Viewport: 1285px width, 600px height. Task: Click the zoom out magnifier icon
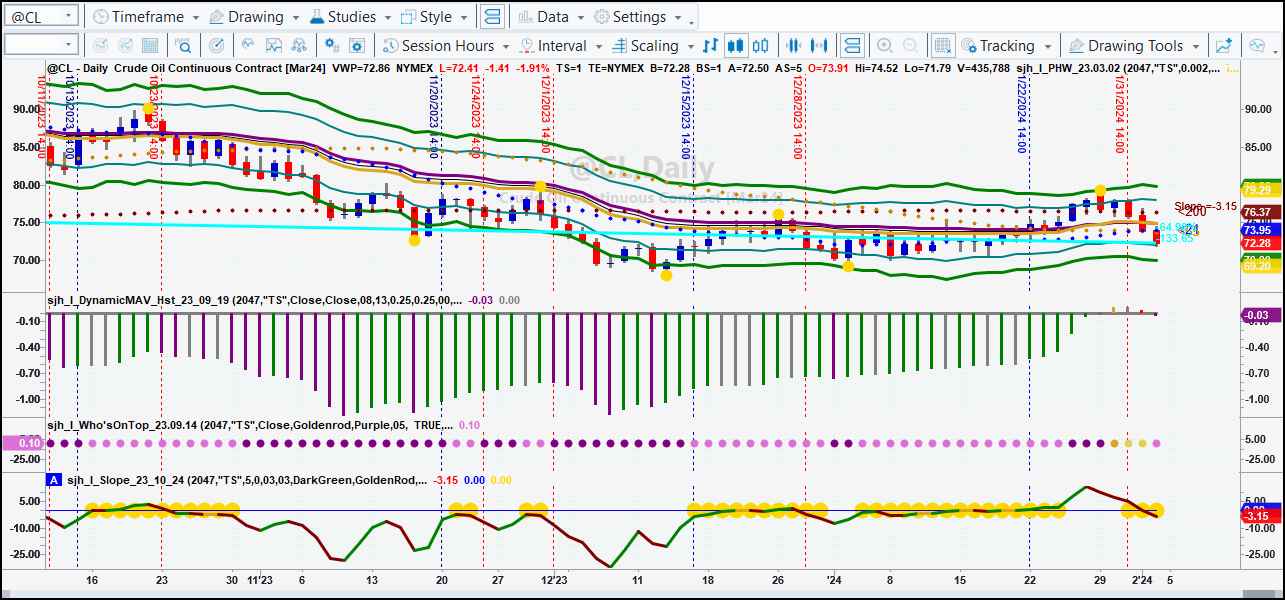[910, 45]
